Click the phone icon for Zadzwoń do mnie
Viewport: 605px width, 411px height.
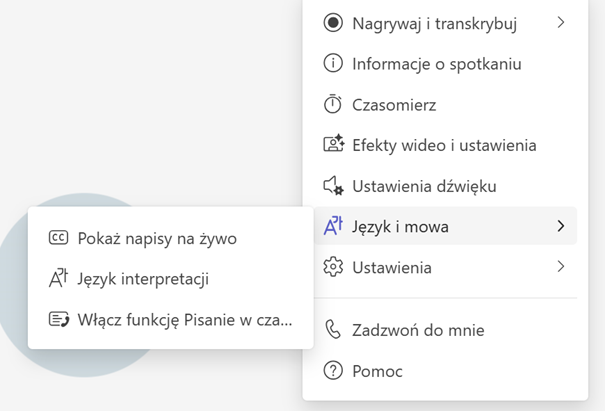tap(333, 330)
